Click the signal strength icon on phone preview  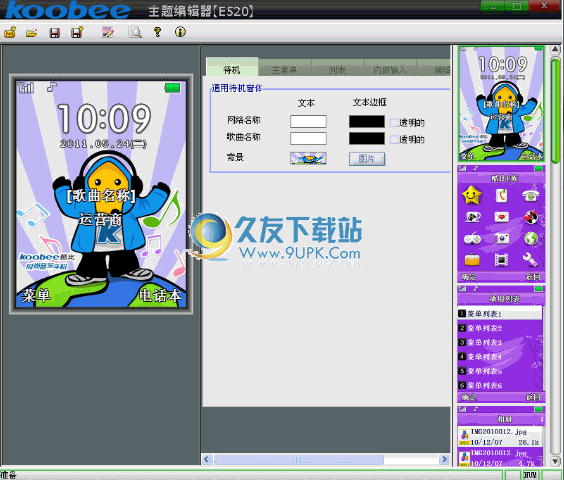26,87
